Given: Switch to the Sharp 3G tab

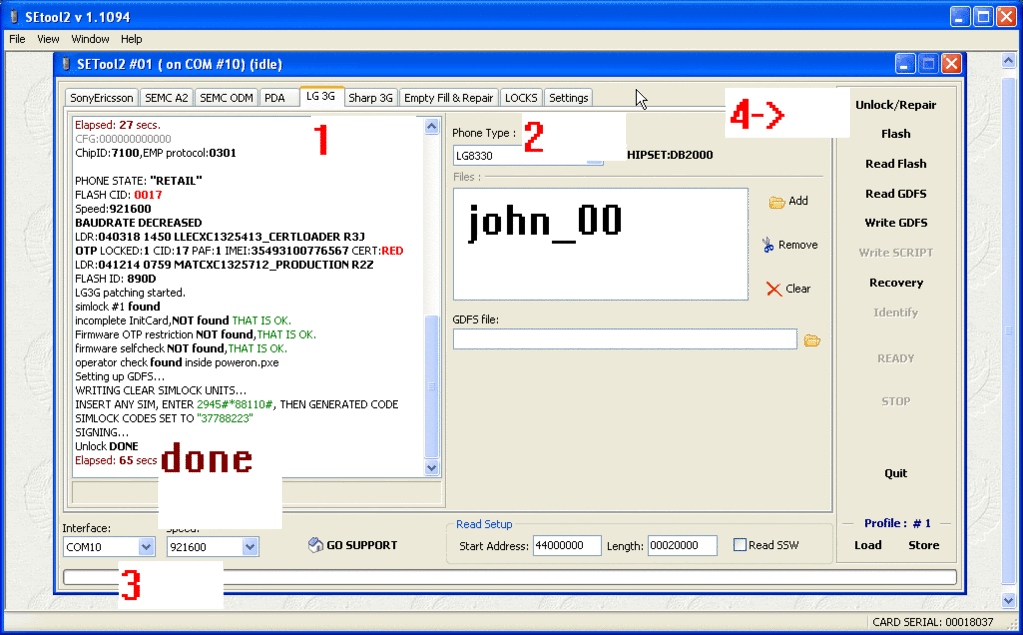Looking at the screenshot, I should click(371, 98).
